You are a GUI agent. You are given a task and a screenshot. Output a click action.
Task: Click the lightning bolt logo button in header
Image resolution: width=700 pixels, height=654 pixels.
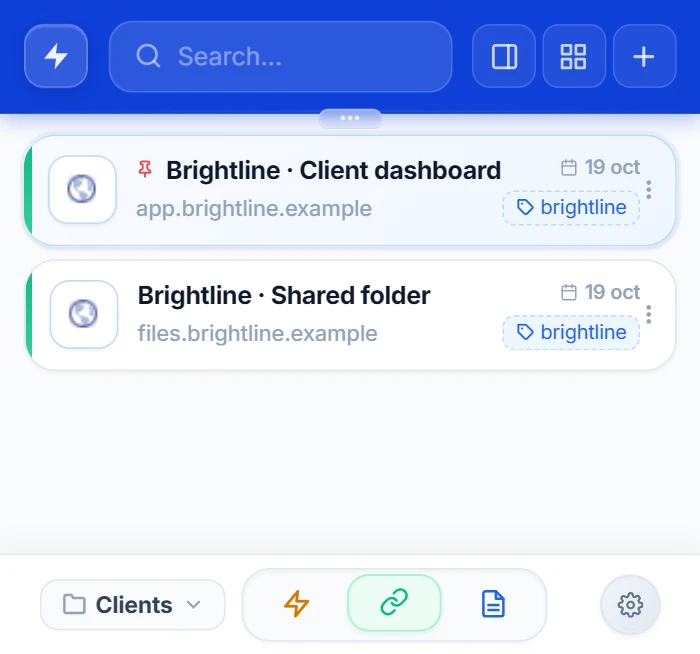(56, 56)
